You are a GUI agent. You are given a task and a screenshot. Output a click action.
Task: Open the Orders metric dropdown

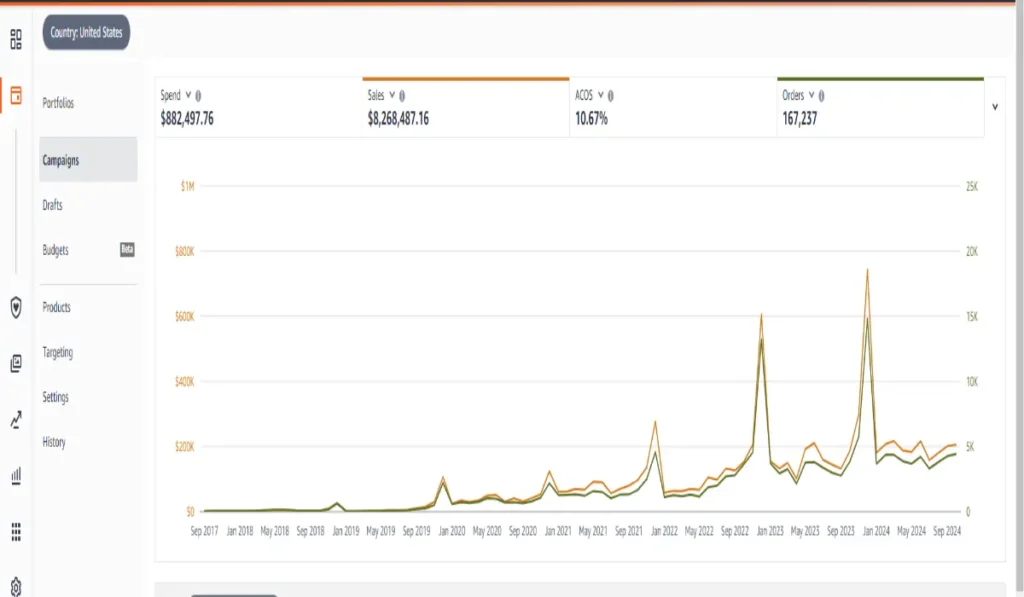pos(811,96)
